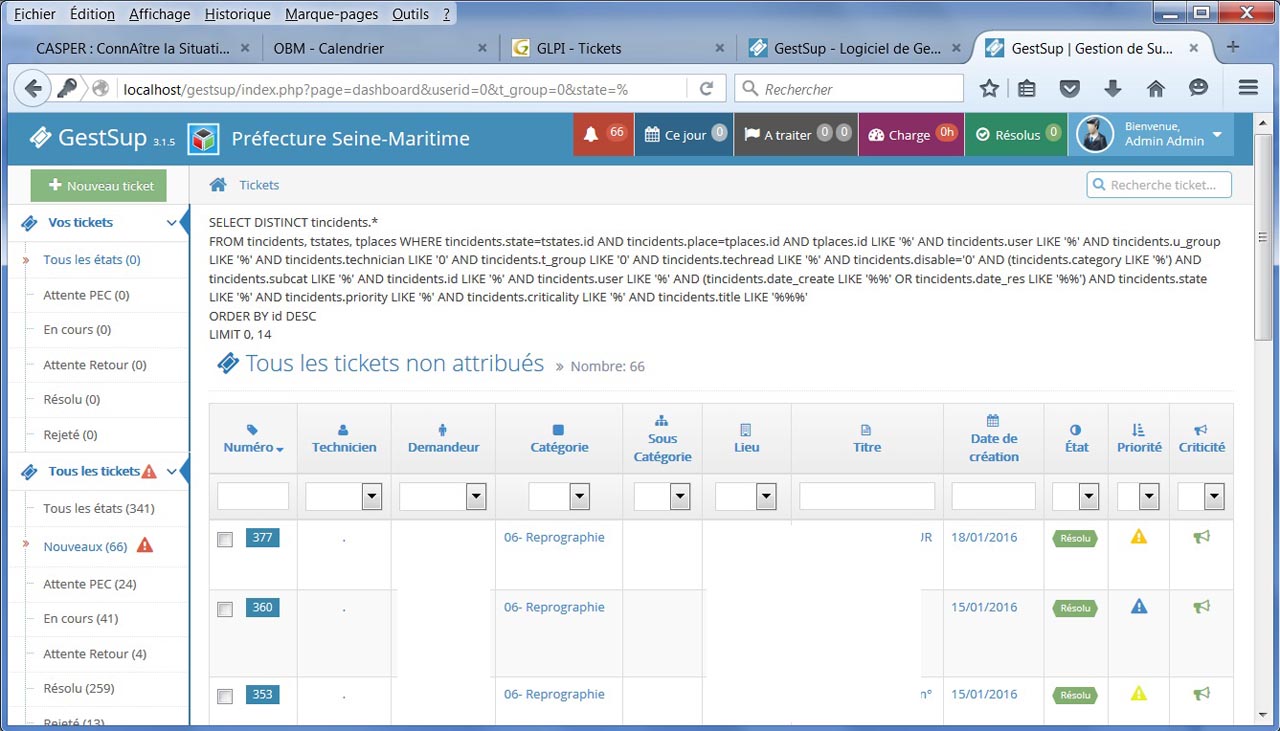Screen dimensions: 1280x731
Task: Click the browser Rechercher search box
Action: [849, 89]
